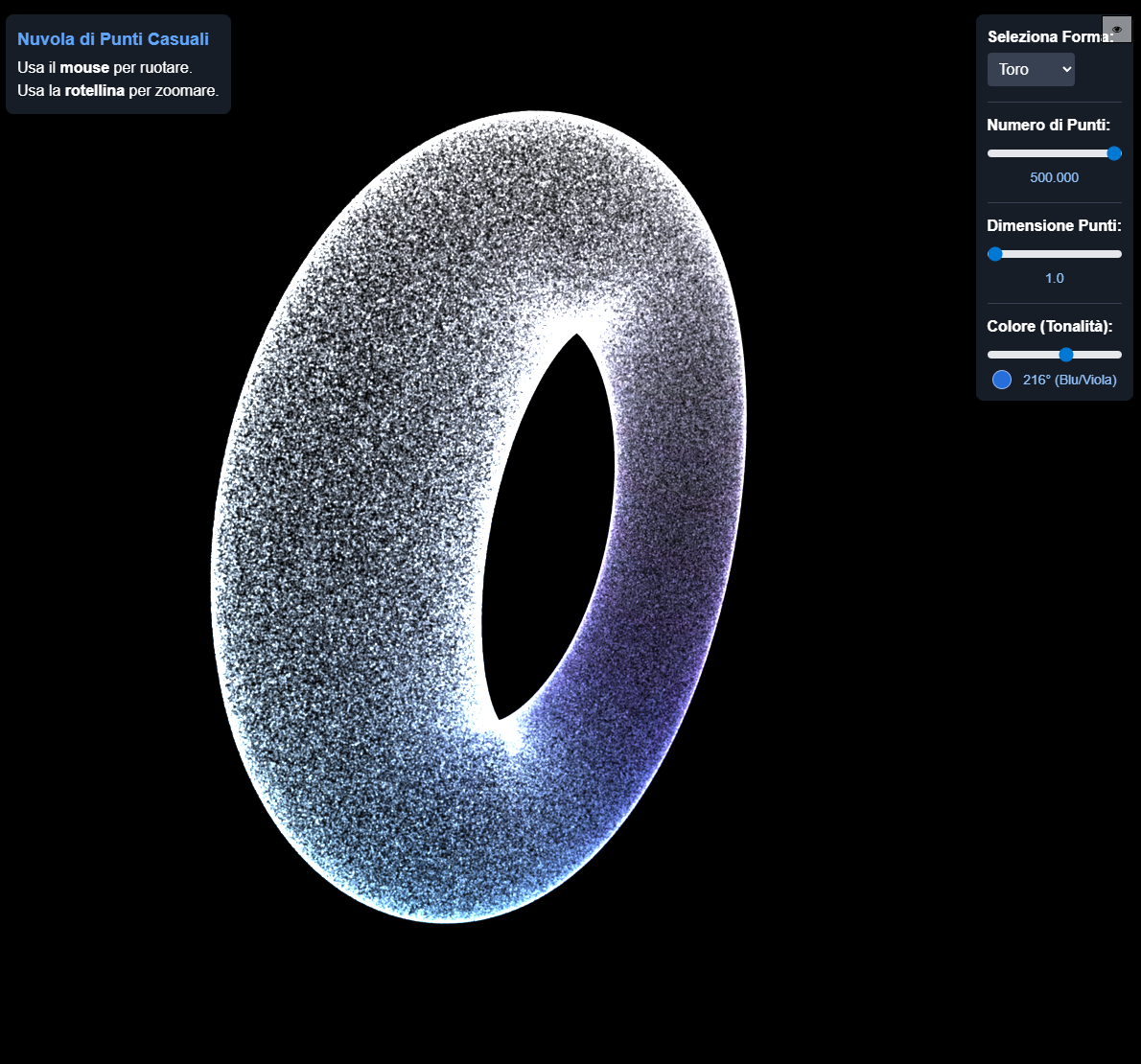
Task: Click the Colore (Tonalità) slider handle
Action: coord(1065,355)
